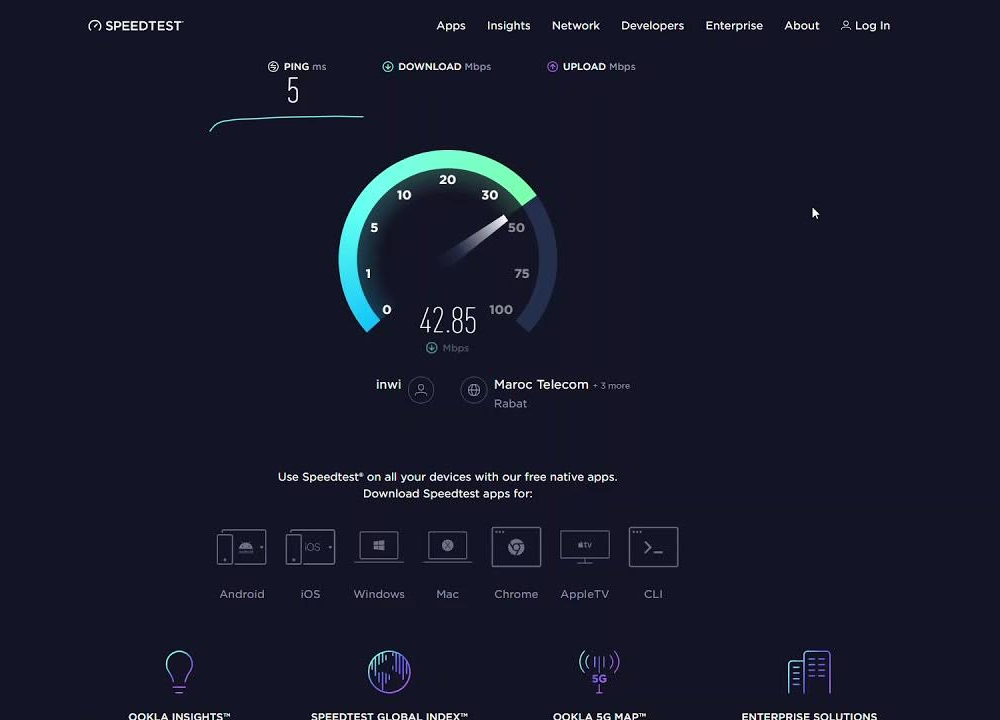The image size is (1000, 720).
Task: Go to the Network menu item
Action: 576,26
